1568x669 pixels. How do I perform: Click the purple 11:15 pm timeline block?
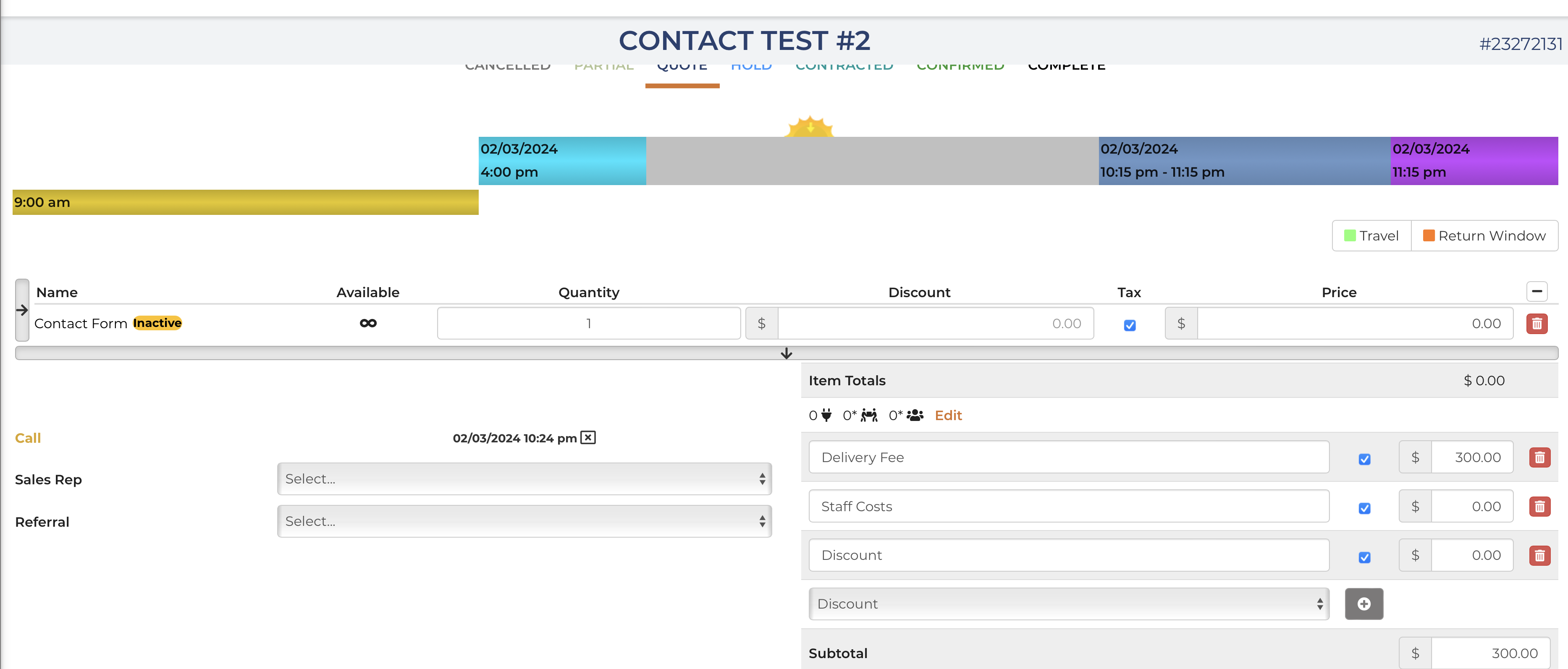1474,161
